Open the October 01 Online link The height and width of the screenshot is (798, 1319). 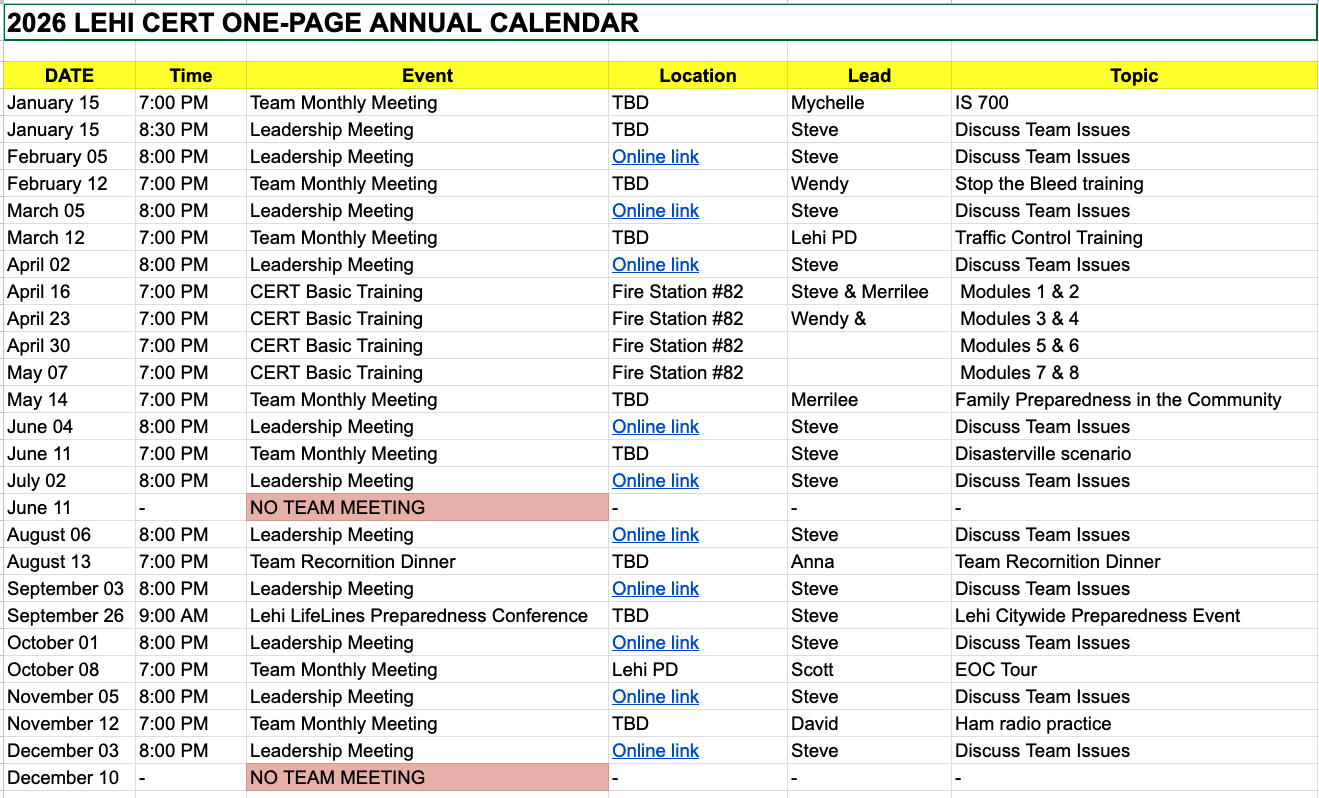coord(655,643)
